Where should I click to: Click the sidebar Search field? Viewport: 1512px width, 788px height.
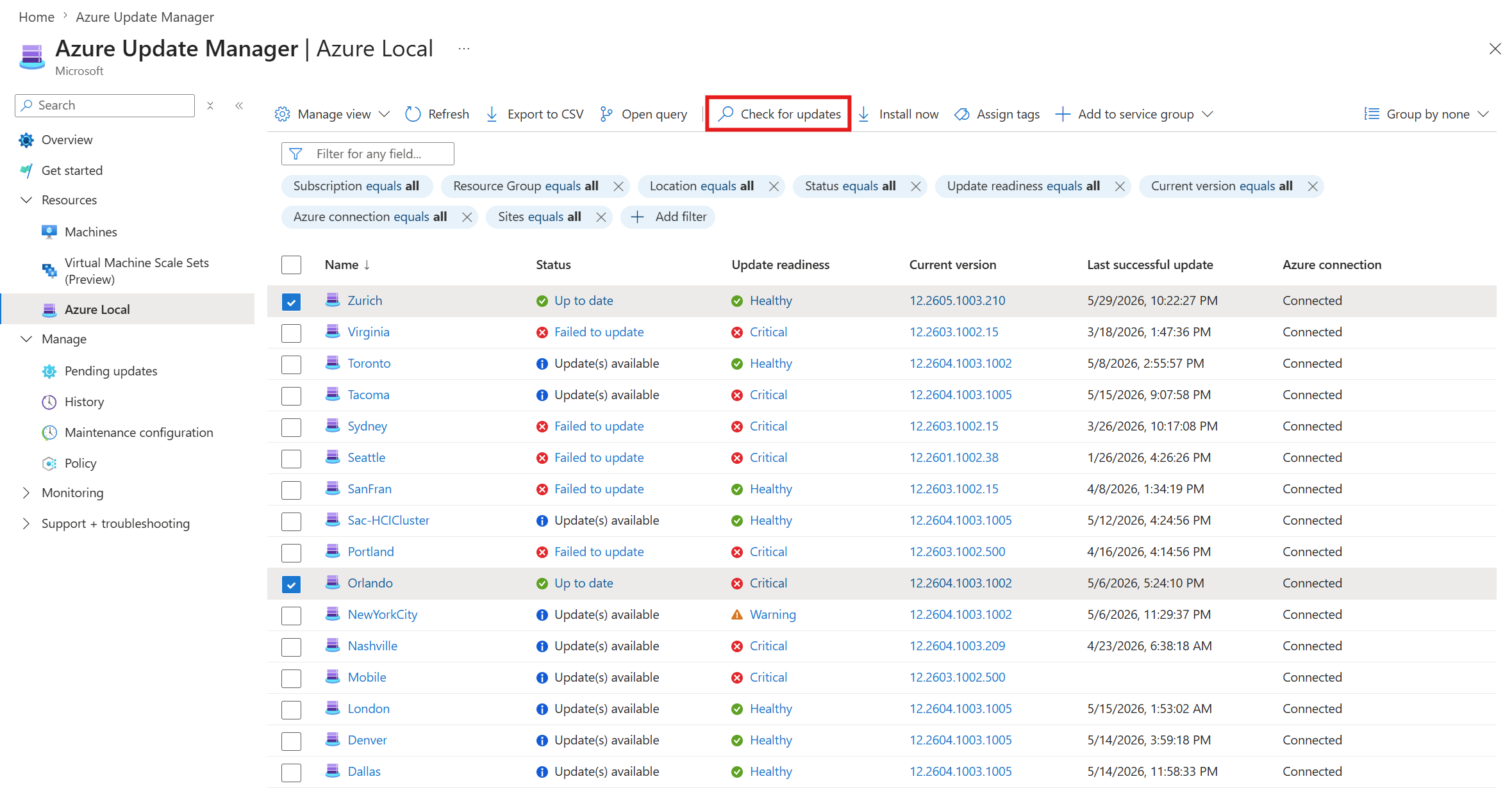point(105,106)
